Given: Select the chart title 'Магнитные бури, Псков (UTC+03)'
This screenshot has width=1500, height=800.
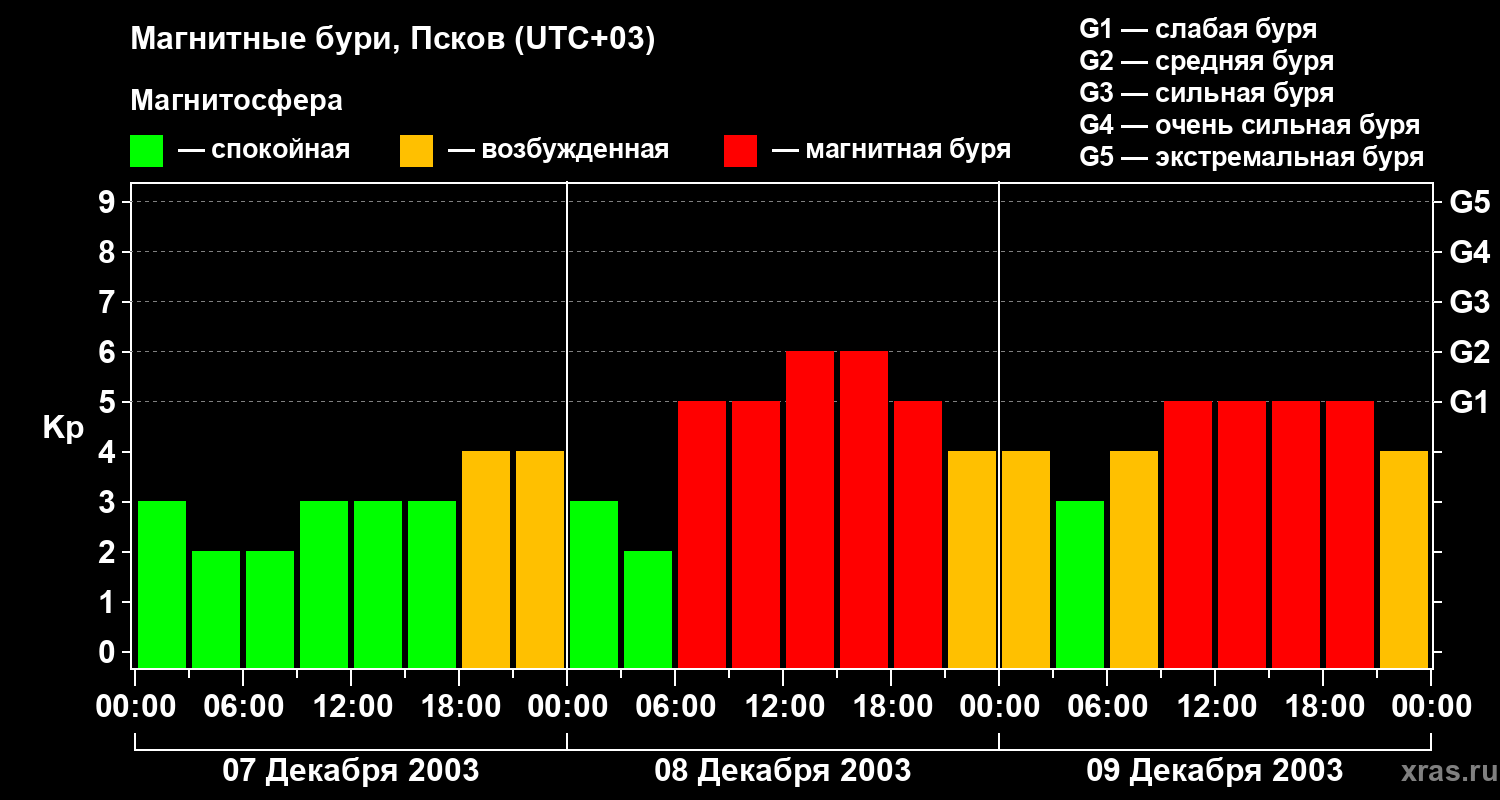Looking at the screenshot, I should coord(393,40).
